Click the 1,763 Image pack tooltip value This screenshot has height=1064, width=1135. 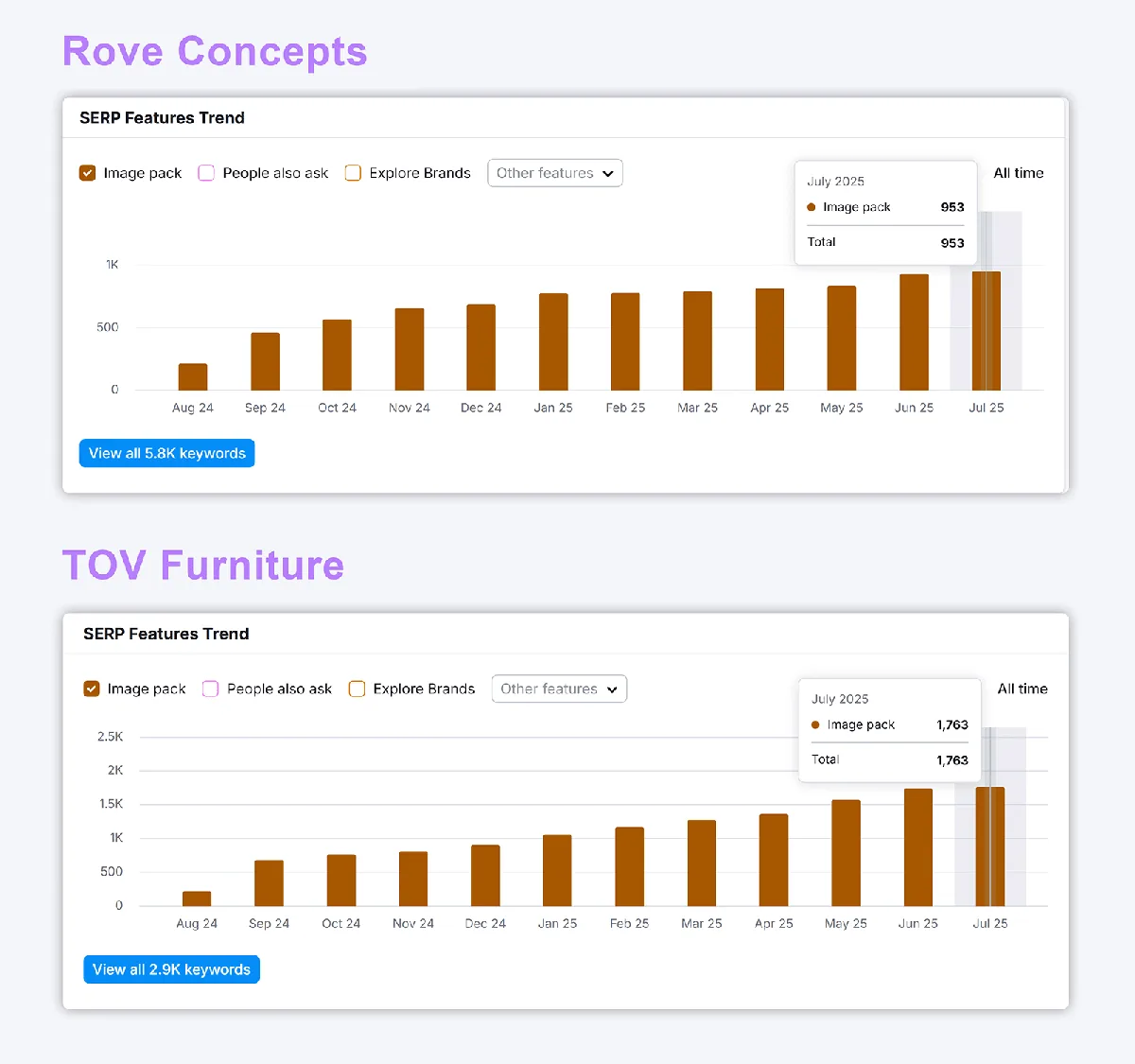pos(952,724)
